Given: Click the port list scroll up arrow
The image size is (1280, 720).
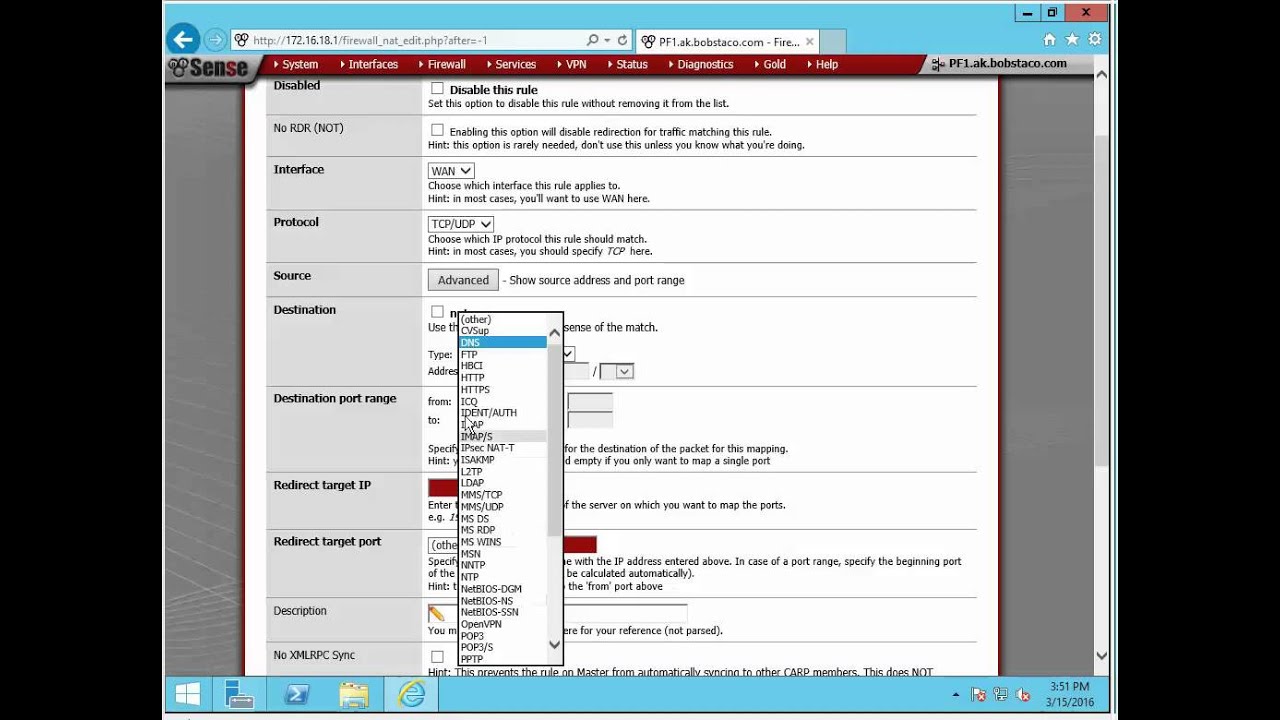Looking at the screenshot, I should pos(555,333).
